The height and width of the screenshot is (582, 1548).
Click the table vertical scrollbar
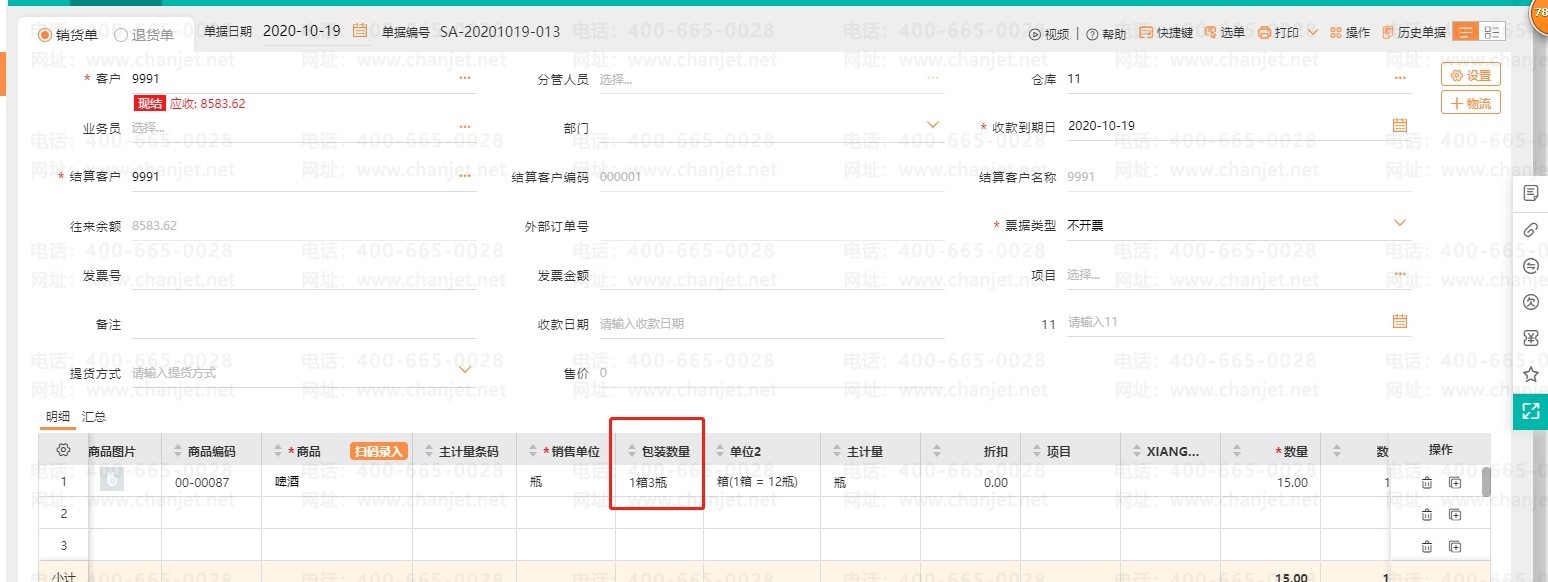(x=1486, y=482)
